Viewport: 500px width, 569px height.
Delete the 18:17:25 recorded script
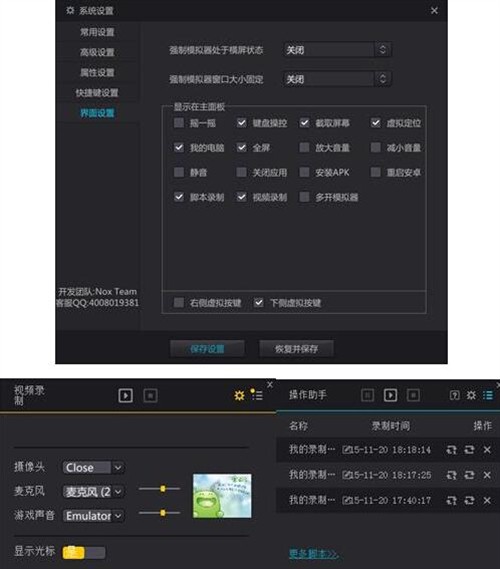point(487,475)
